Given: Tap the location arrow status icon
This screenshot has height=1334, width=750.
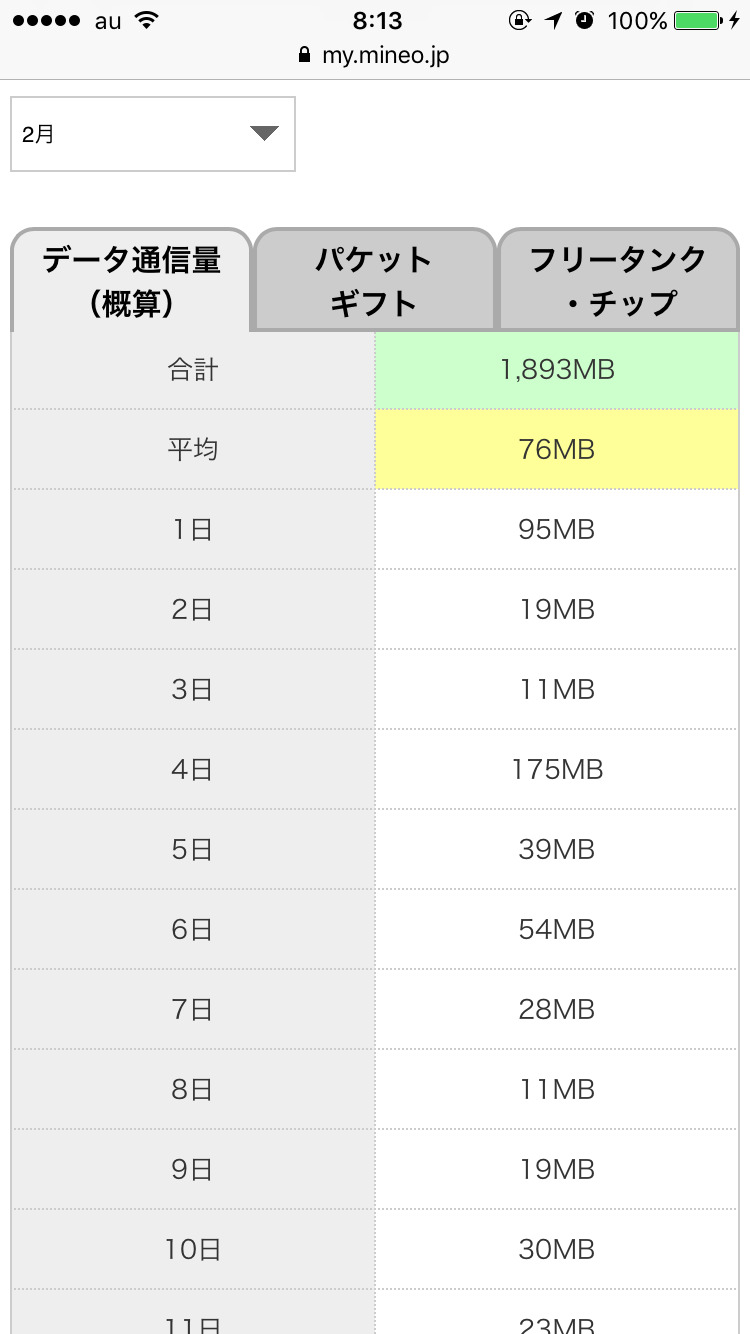Looking at the screenshot, I should tap(554, 21).
